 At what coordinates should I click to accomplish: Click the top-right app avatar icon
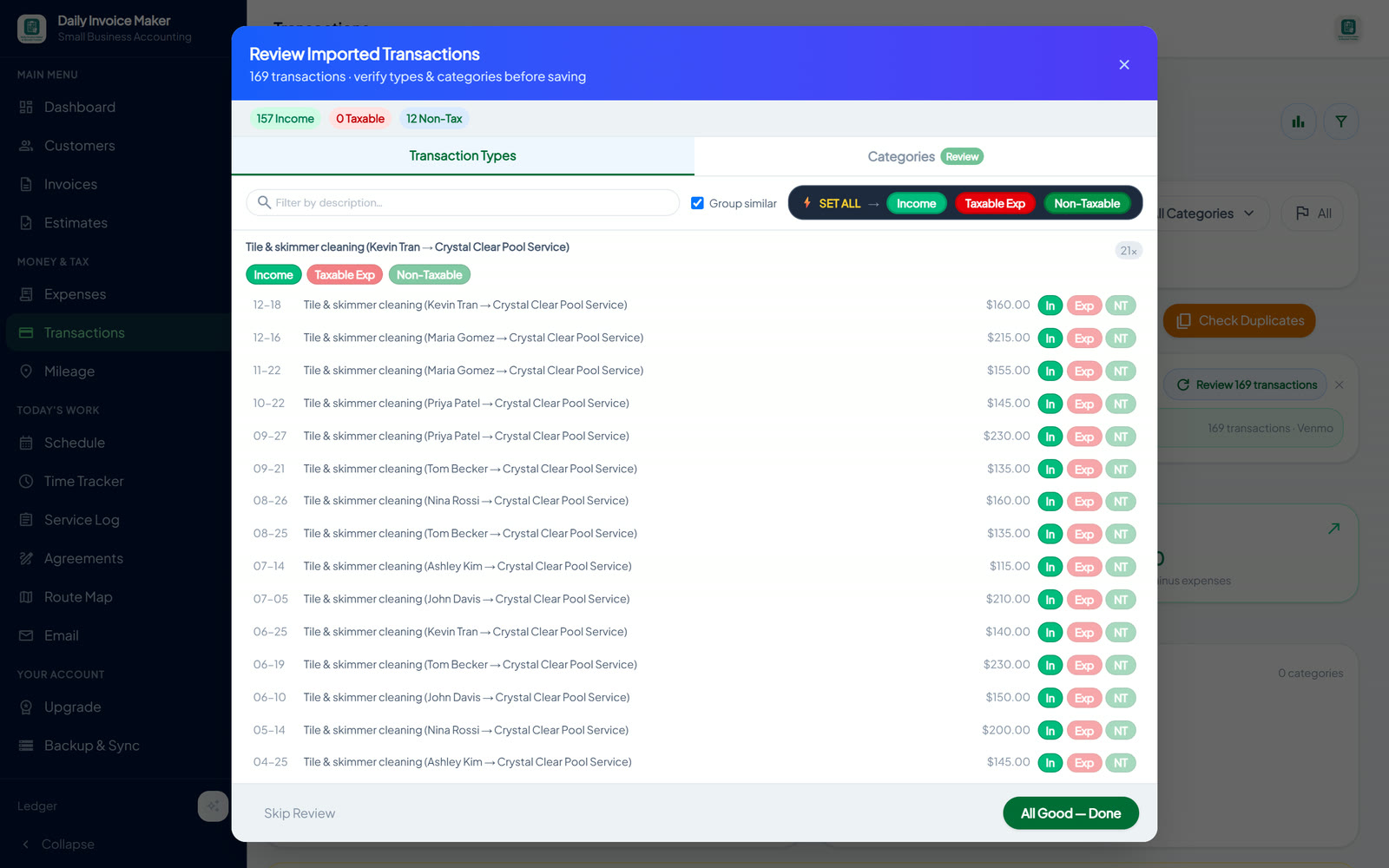(1348, 28)
